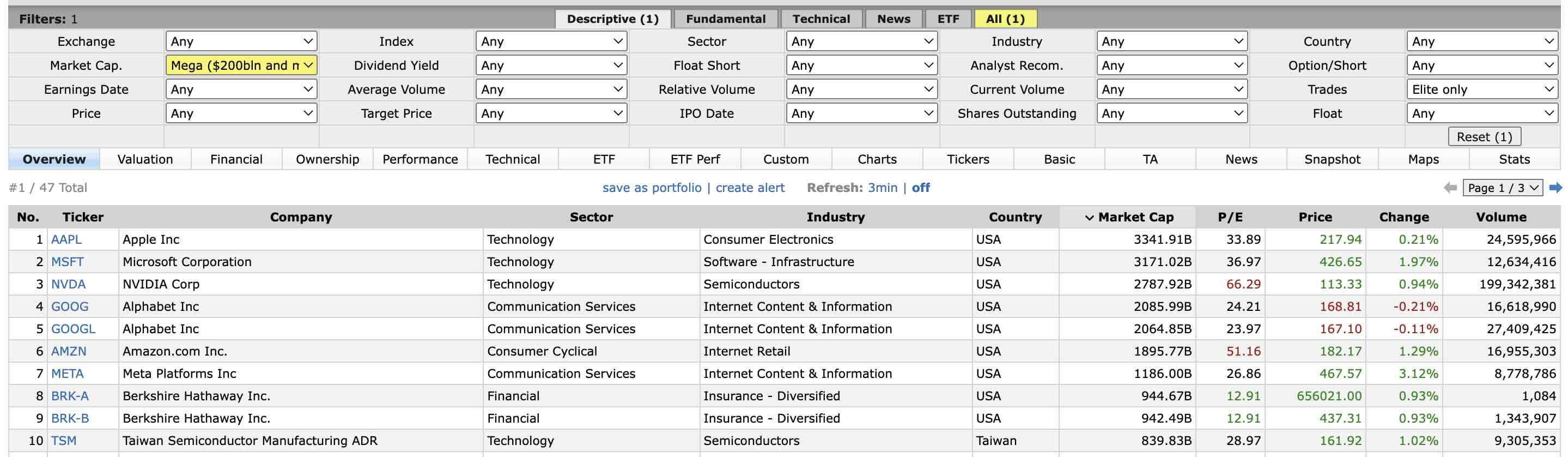Image resolution: width=1568 pixels, height=457 pixels.
Task: Open the Exchange filter dropdown
Action: [242, 41]
